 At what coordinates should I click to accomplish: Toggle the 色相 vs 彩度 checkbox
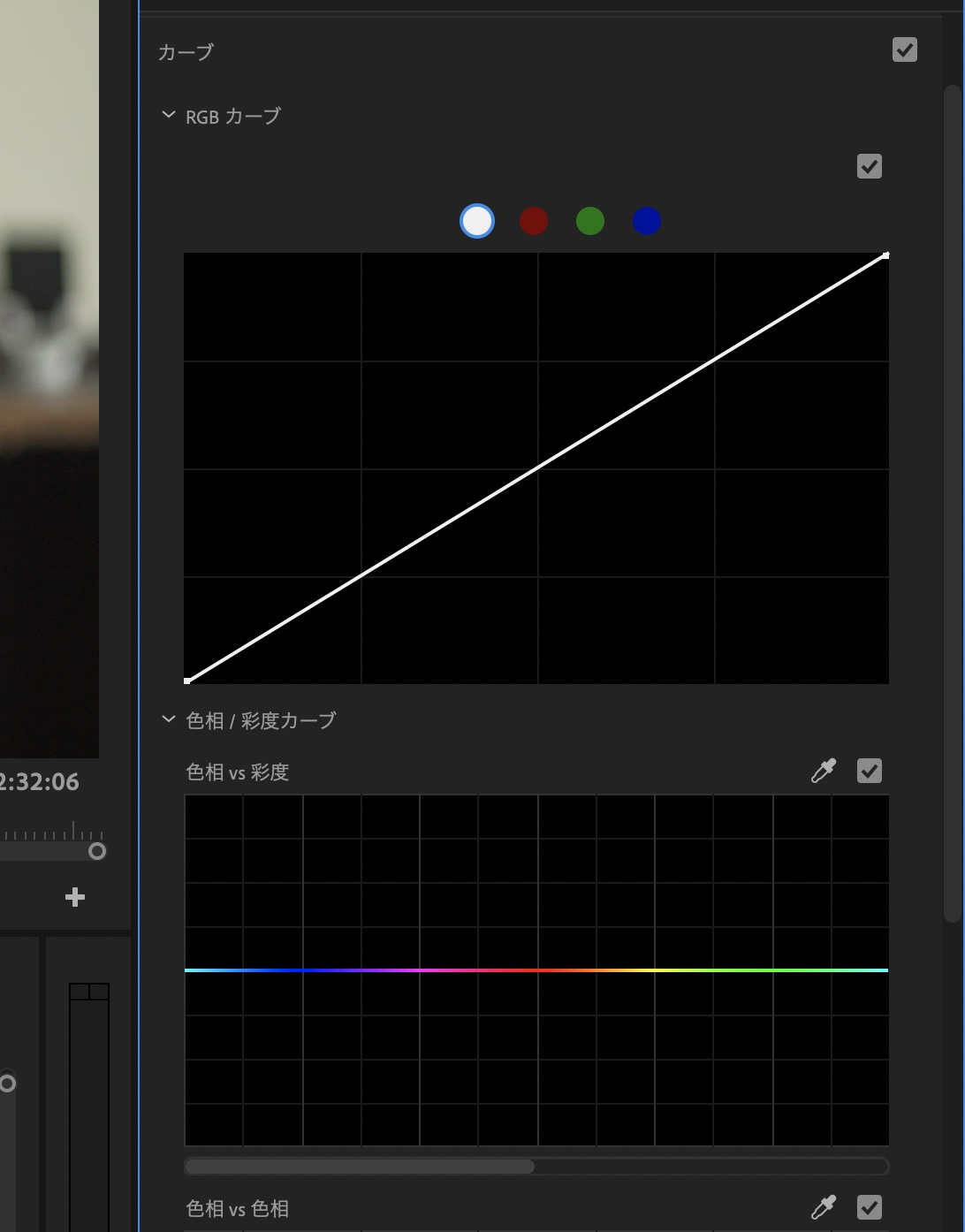pos(870,771)
